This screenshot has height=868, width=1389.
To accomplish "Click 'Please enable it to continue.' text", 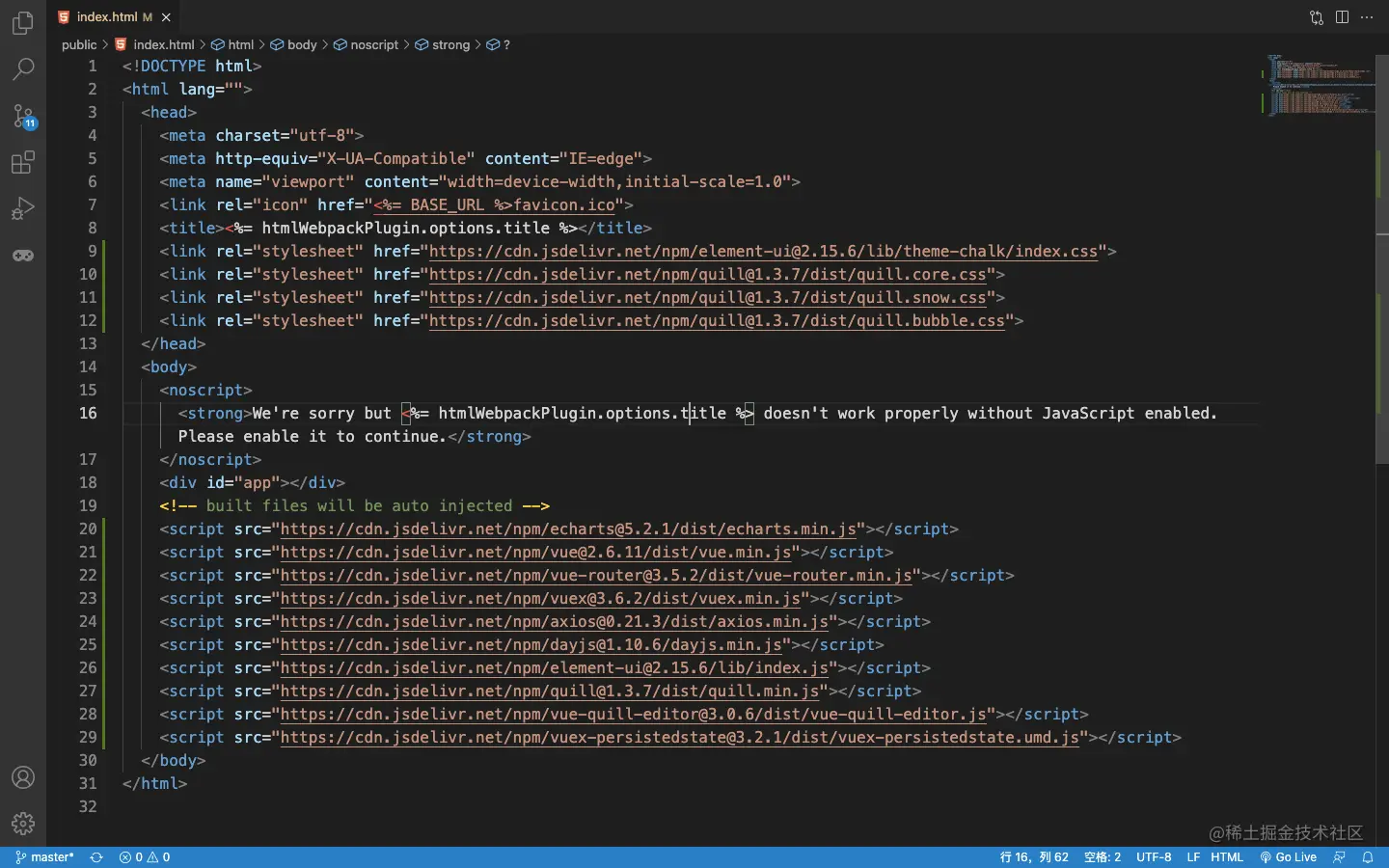I will click(x=312, y=437).
